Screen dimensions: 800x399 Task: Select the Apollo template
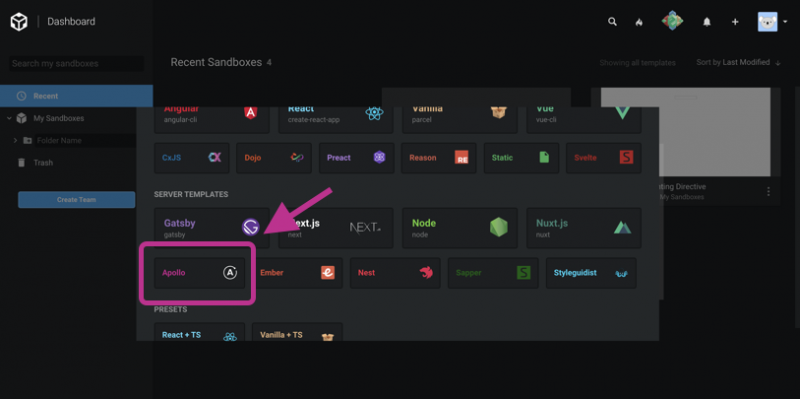click(199, 273)
